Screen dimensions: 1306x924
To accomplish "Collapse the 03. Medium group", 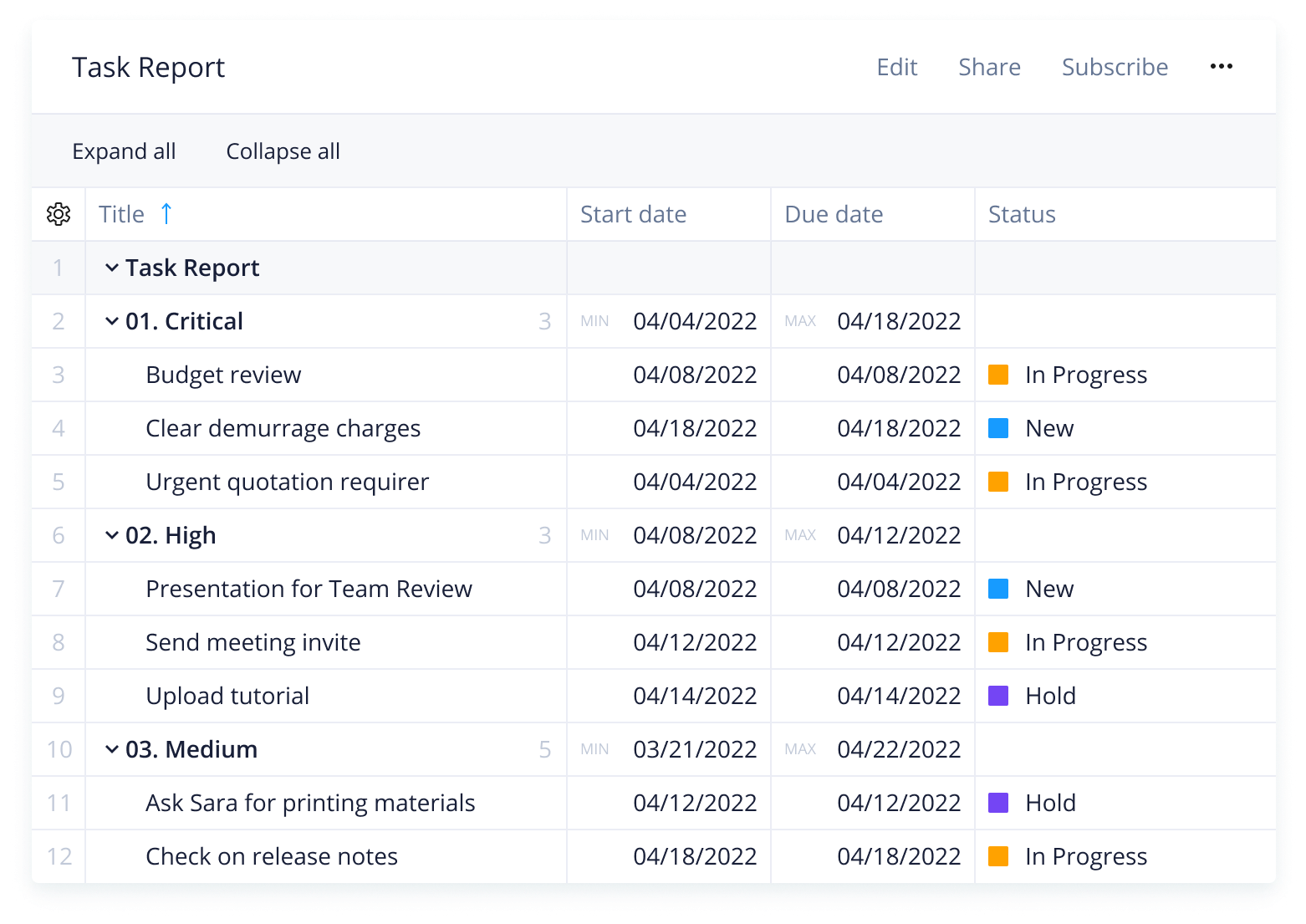I will (112, 749).
